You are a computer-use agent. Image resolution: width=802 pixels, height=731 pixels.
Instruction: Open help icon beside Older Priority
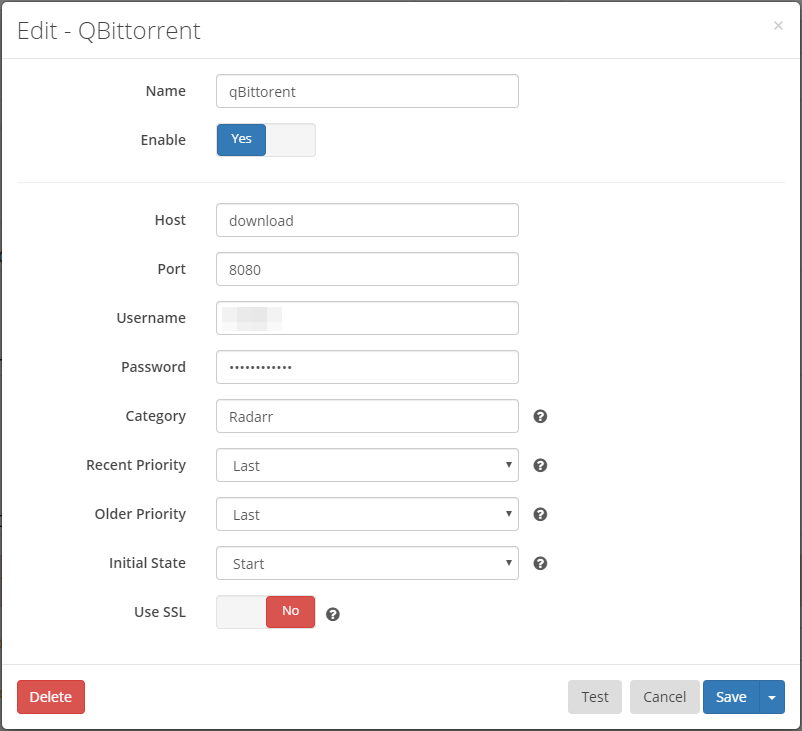pos(540,514)
